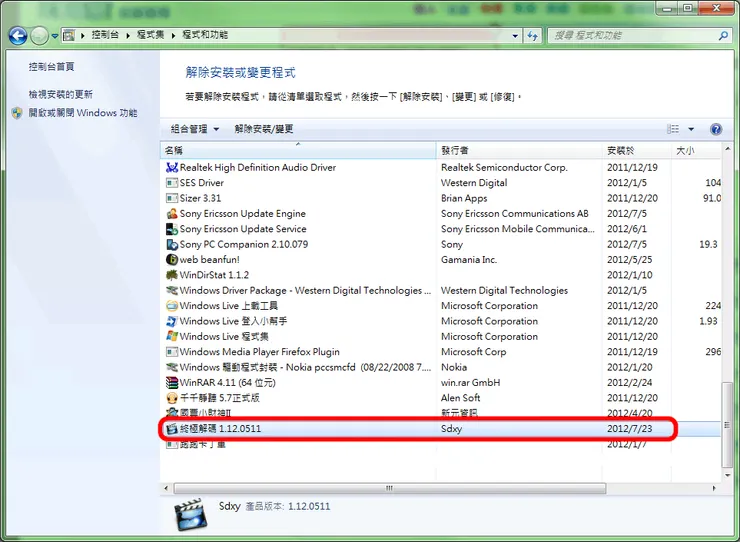Viewport: 740px width, 542px height.
Task: Sort by the 發行者 column header
Action: 519,151
